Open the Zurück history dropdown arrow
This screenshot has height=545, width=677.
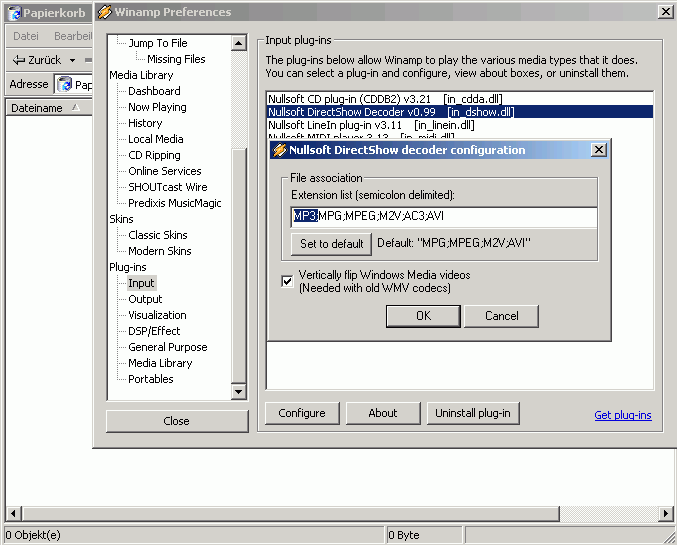pos(73,60)
